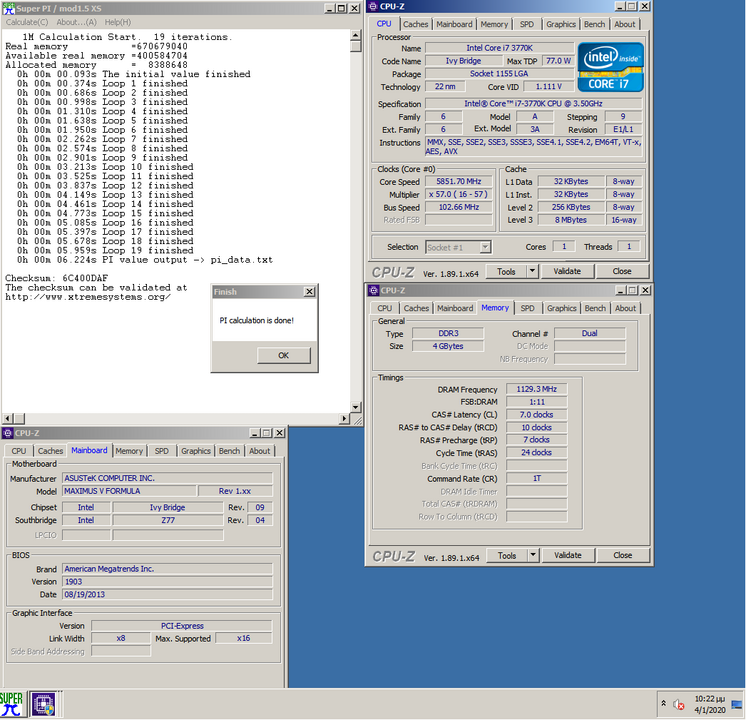Click Tools button in Memory CPU-Z window
746x720 pixels.
coord(507,556)
